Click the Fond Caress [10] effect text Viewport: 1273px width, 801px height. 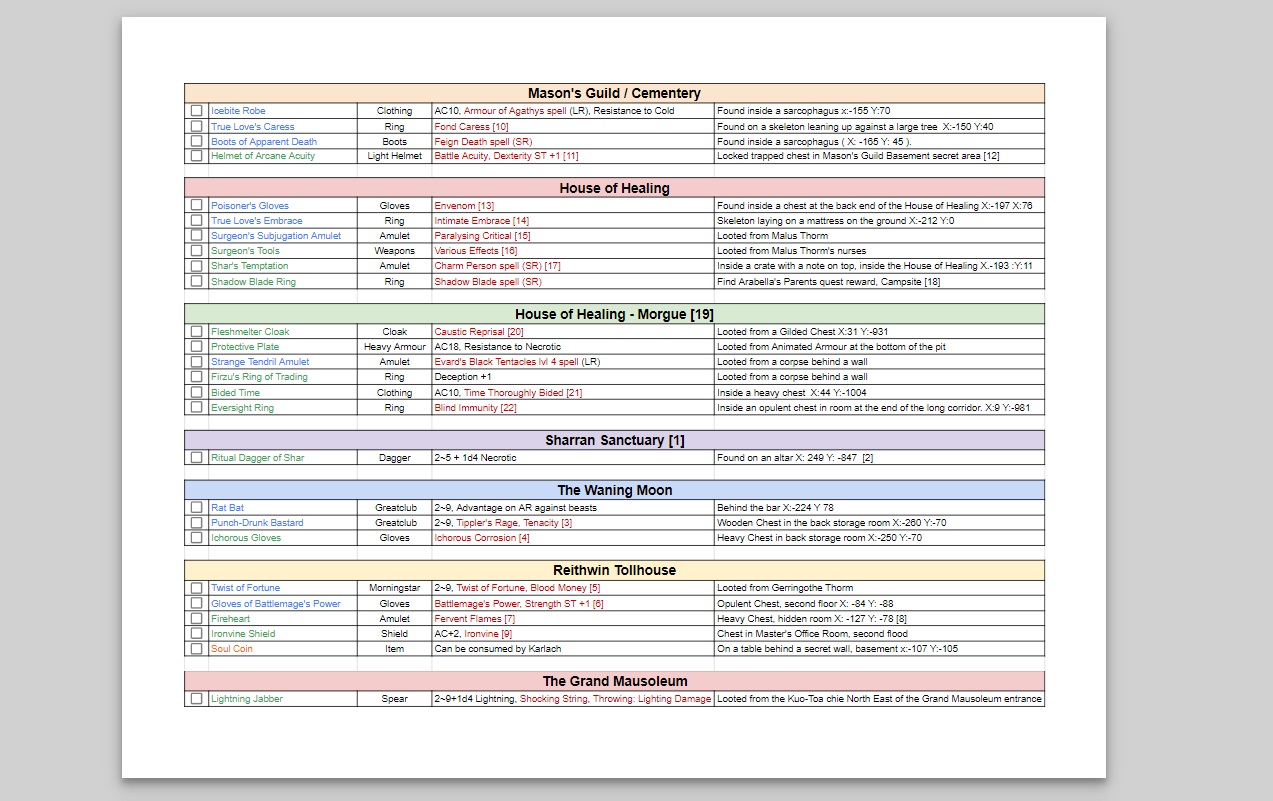pyautogui.click(x=471, y=127)
